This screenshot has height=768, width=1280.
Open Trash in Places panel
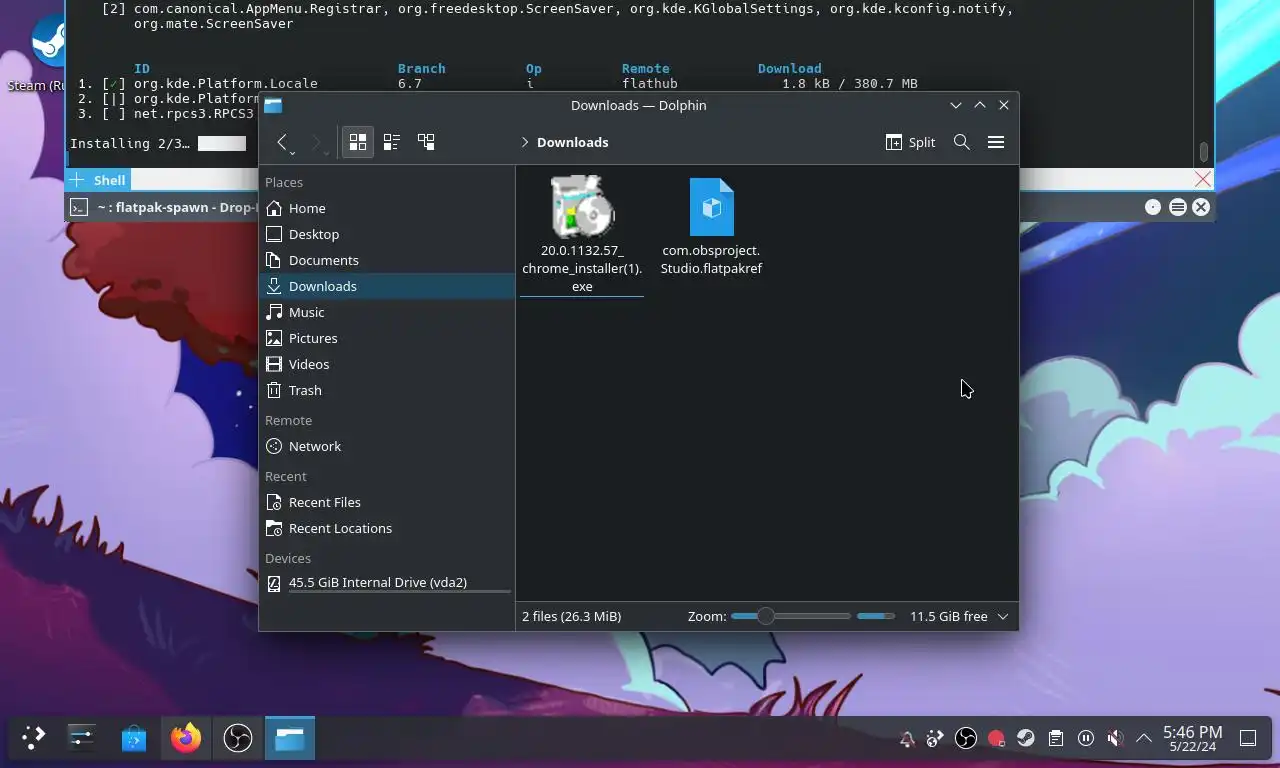[x=387, y=390]
